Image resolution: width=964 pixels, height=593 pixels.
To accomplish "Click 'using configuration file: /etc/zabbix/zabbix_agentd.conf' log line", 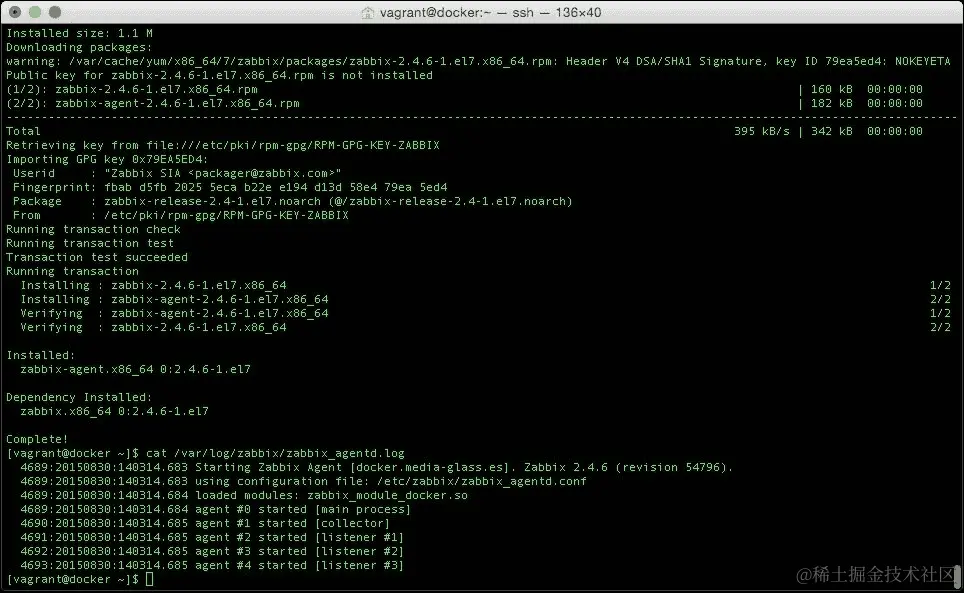I will click(304, 481).
